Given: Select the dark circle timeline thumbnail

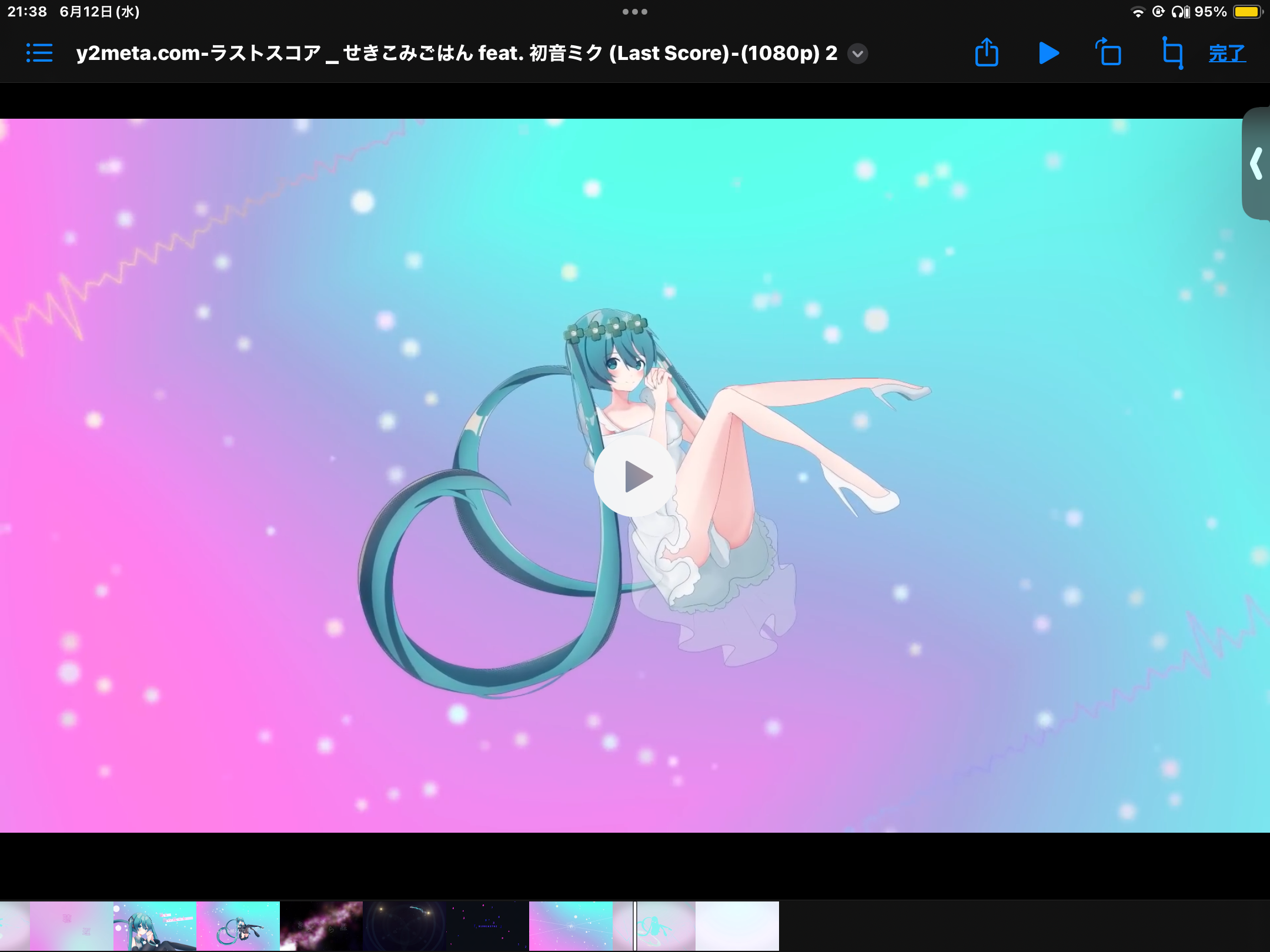Looking at the screenshot, I should point(405,926).
